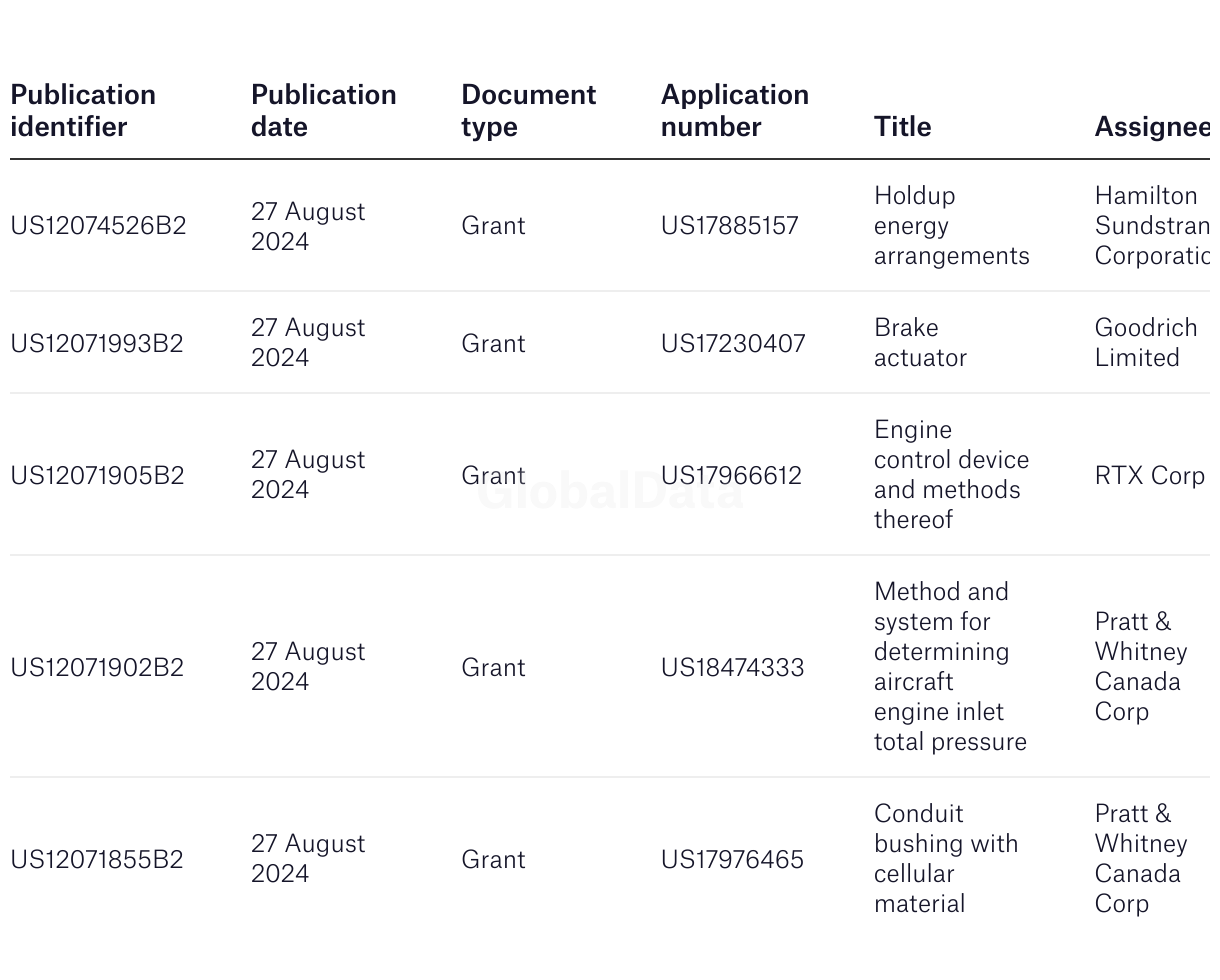Click the Document type column header

(x=528, y=110)
